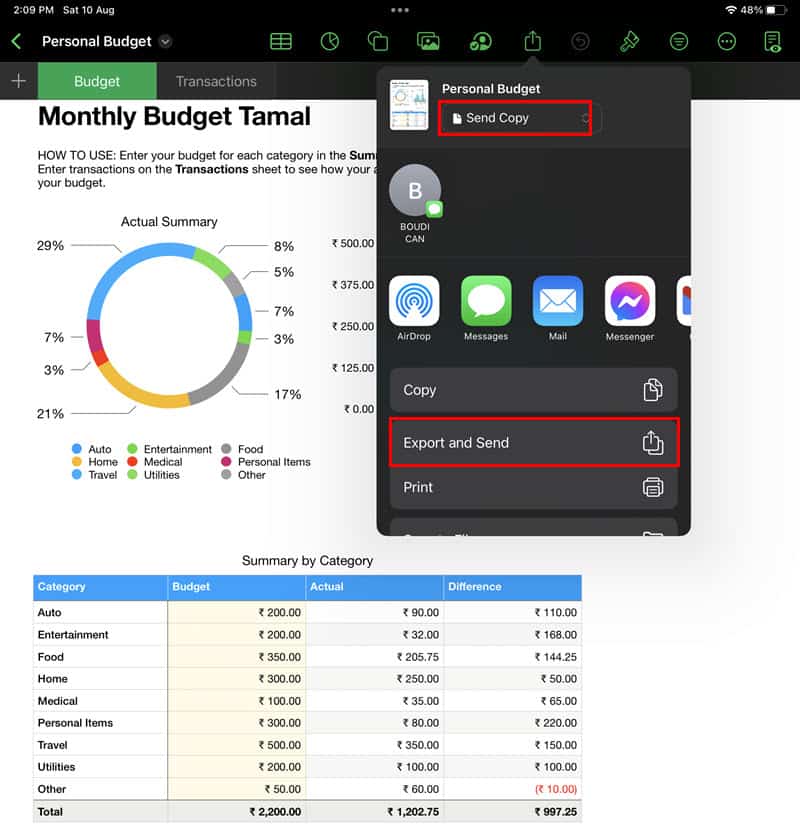Select the Personal Items category cell
This screenshot has width=800, height=839.
(x=100, y=723)
